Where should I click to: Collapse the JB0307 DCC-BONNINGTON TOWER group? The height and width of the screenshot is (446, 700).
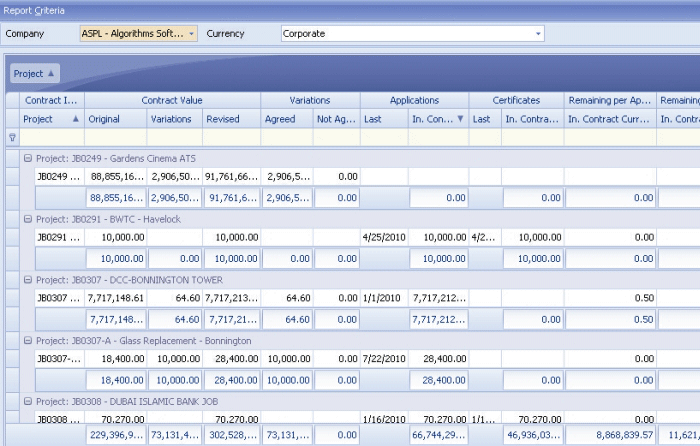(28, 279)
